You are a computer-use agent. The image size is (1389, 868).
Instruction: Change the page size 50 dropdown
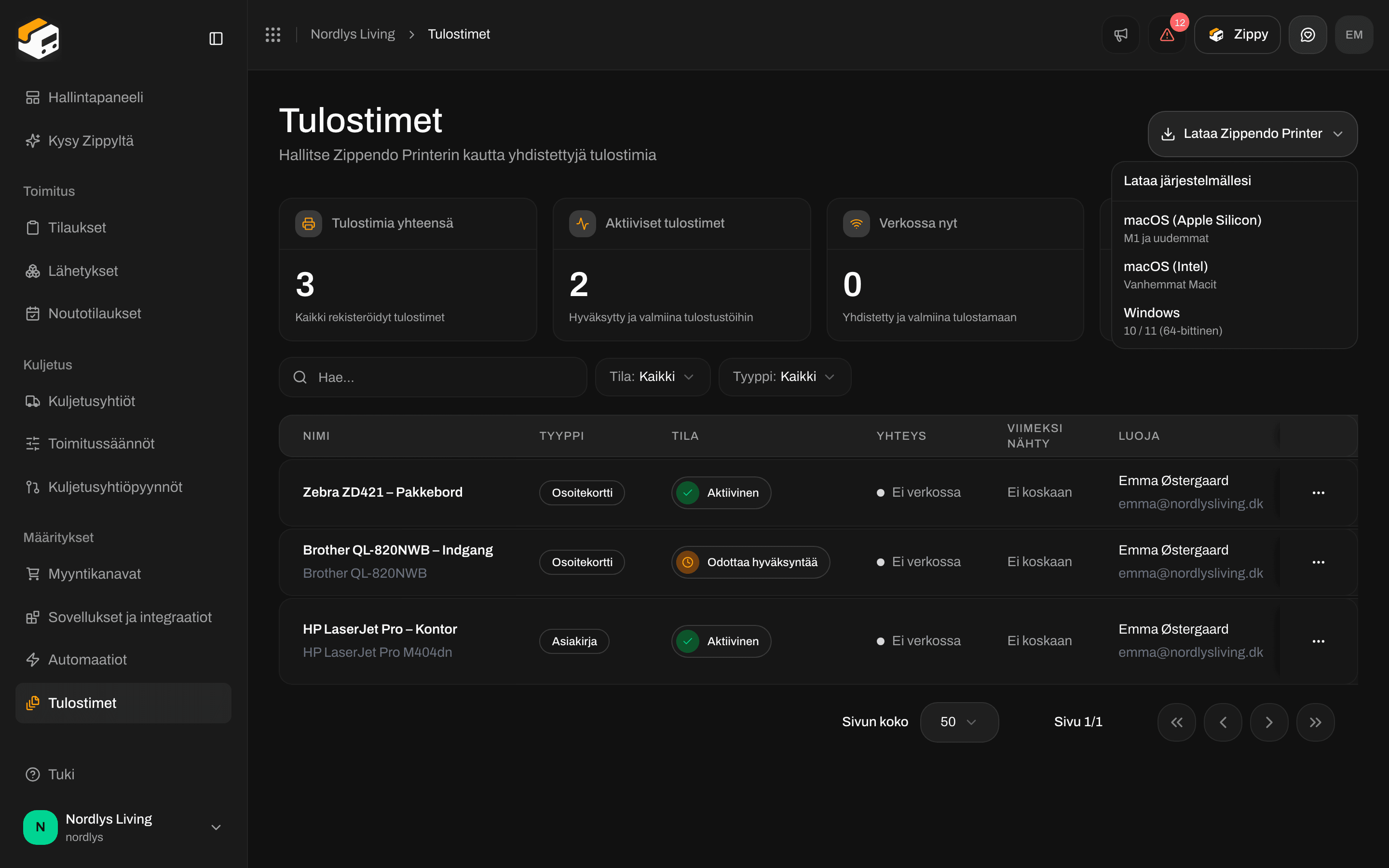coord(959,722)
